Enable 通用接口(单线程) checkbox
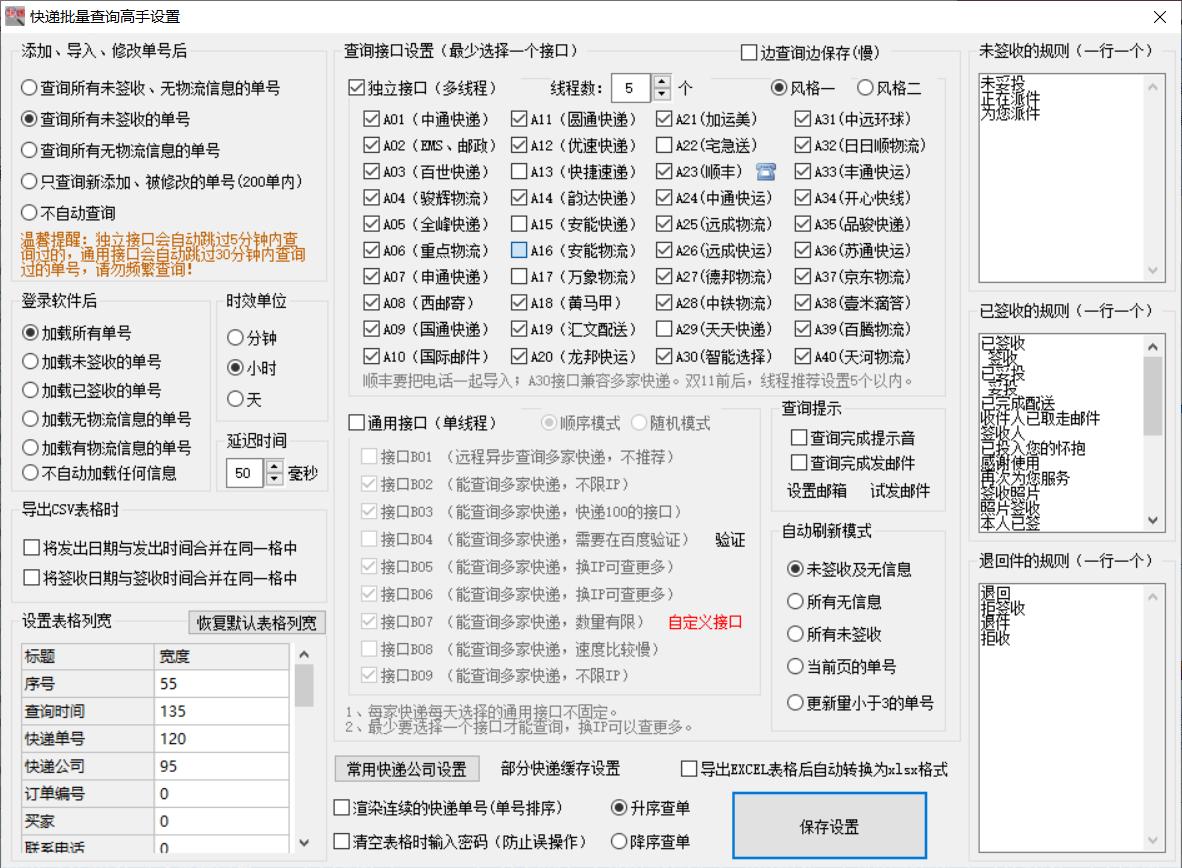 [x=356, y=420]
